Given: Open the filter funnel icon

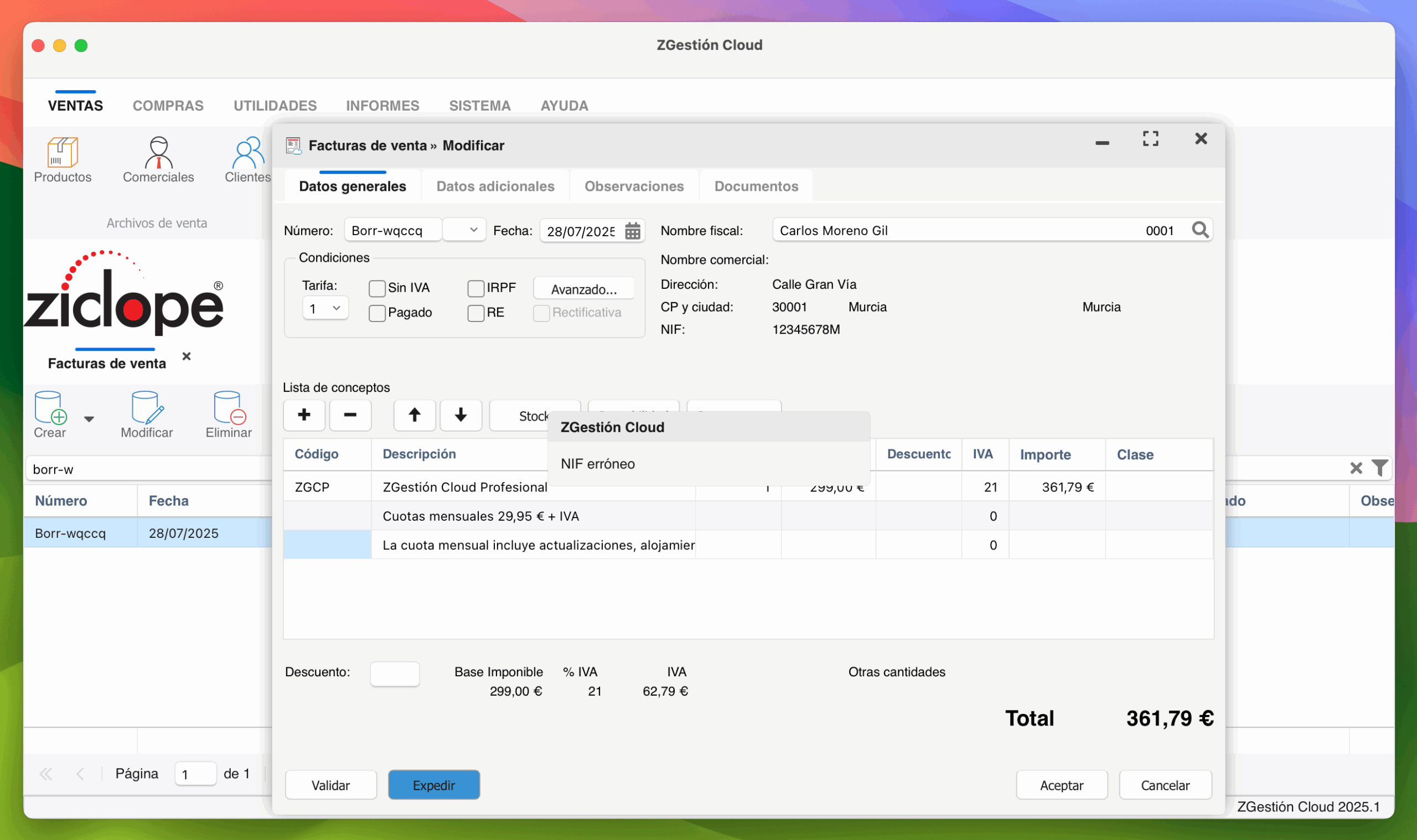Looking at the screenshot, I should click(x=1379, y=468).
